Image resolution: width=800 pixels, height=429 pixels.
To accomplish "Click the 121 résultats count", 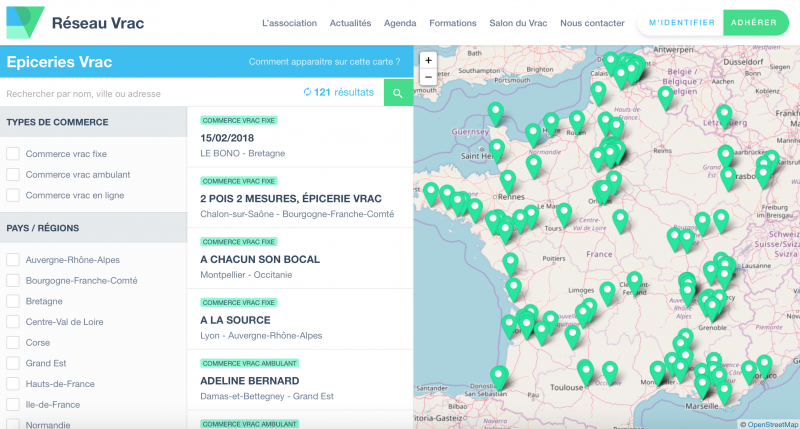I will (344, 92).
